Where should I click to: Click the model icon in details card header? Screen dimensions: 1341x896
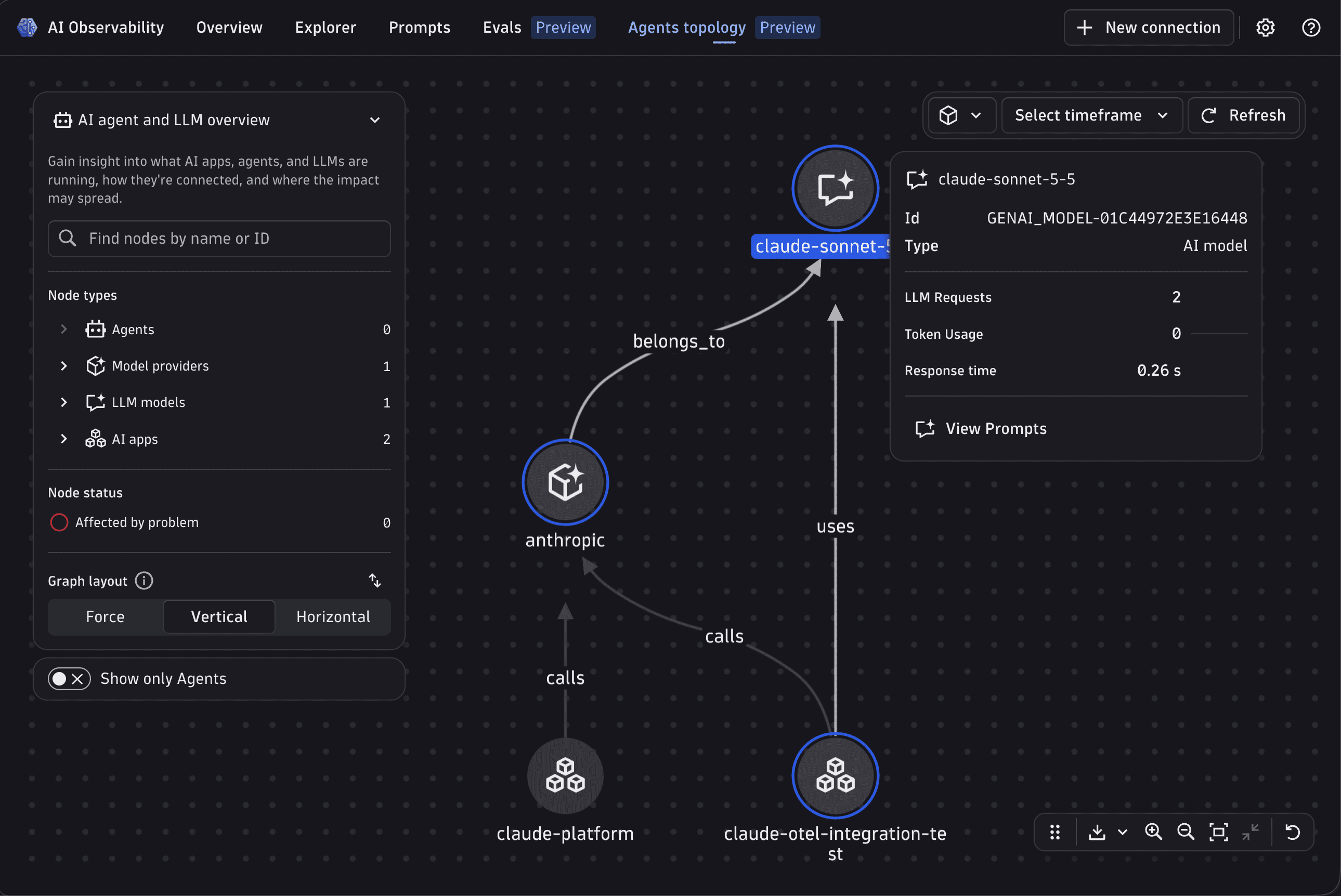[917, 179]
